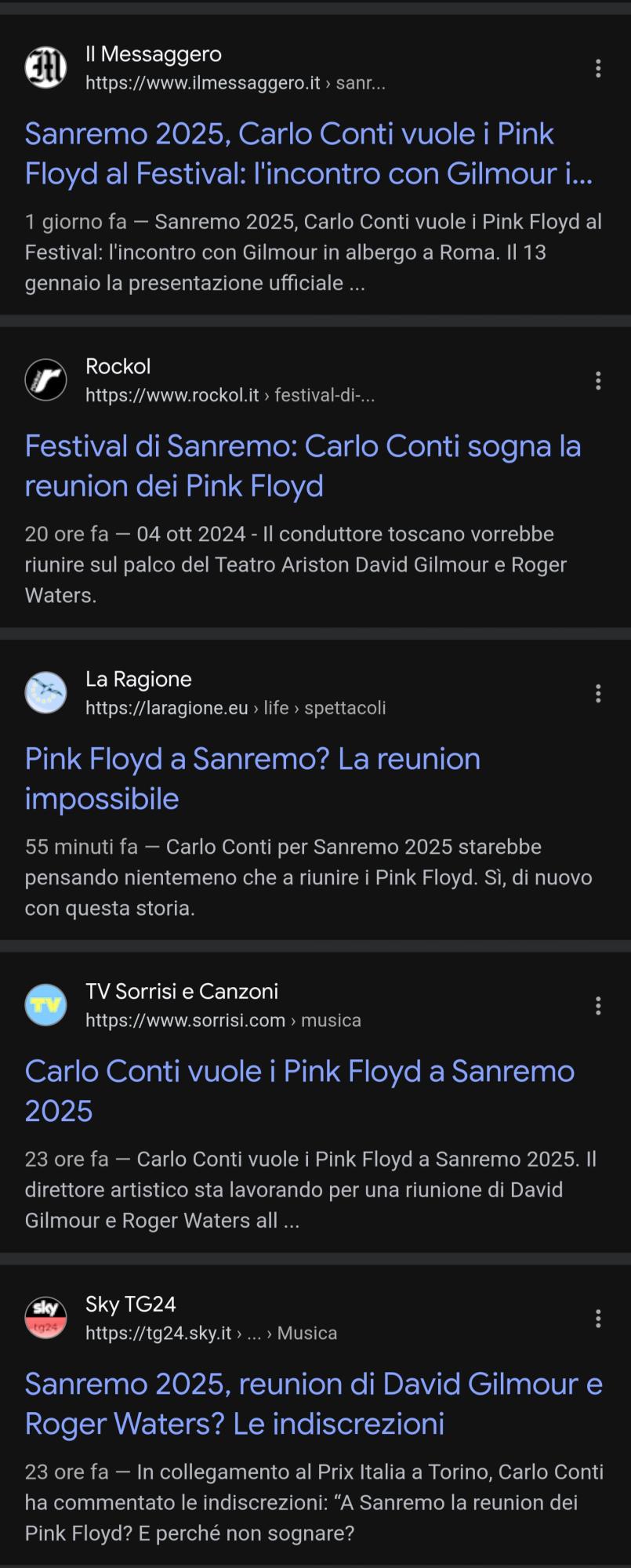Open the Sky TG24 result's three-dot menu
The height and width of the screenshot is (1568, 631).
tap(598, 1318)
